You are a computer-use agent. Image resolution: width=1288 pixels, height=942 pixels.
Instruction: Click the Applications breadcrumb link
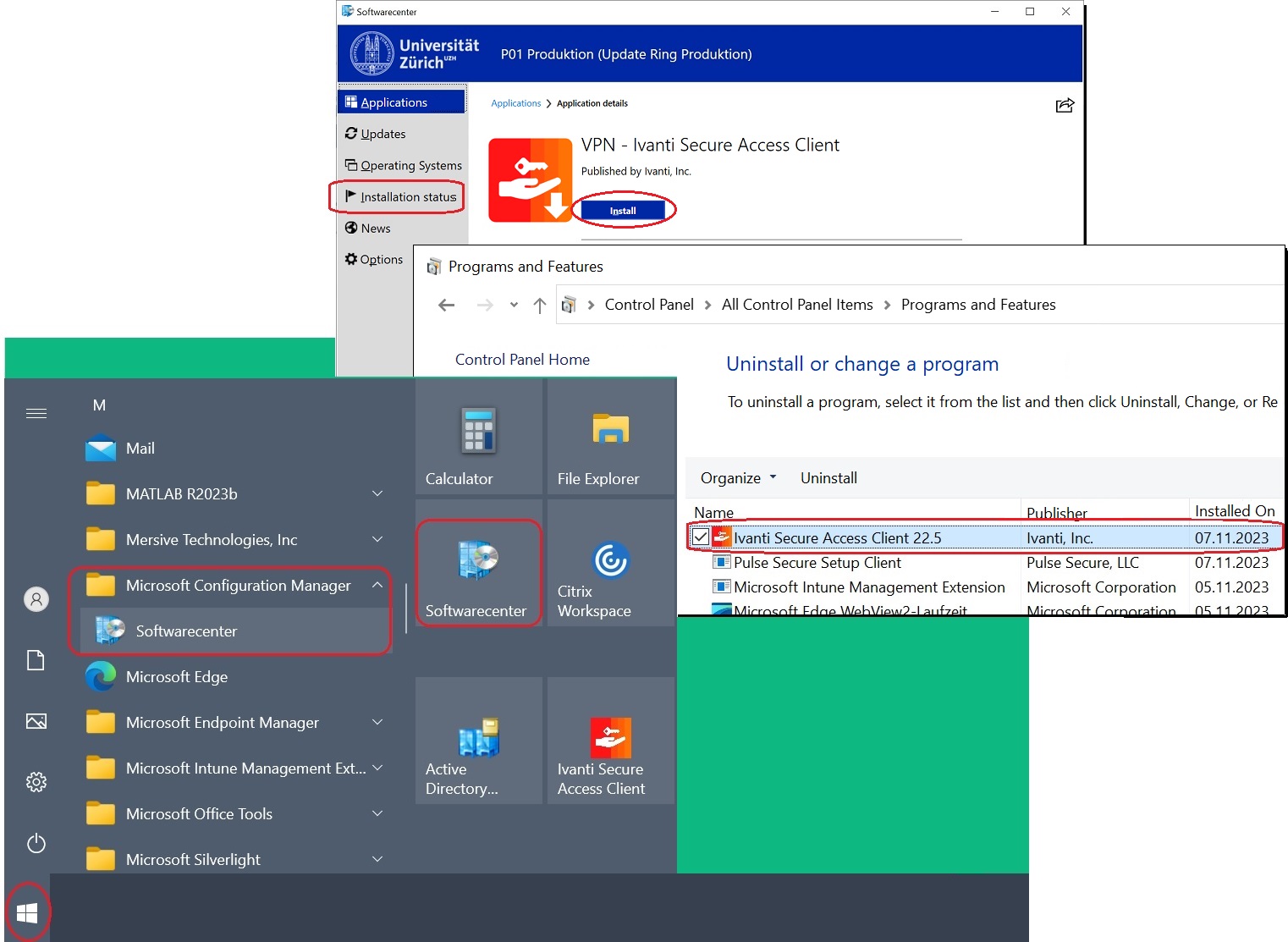pos(515,103)
